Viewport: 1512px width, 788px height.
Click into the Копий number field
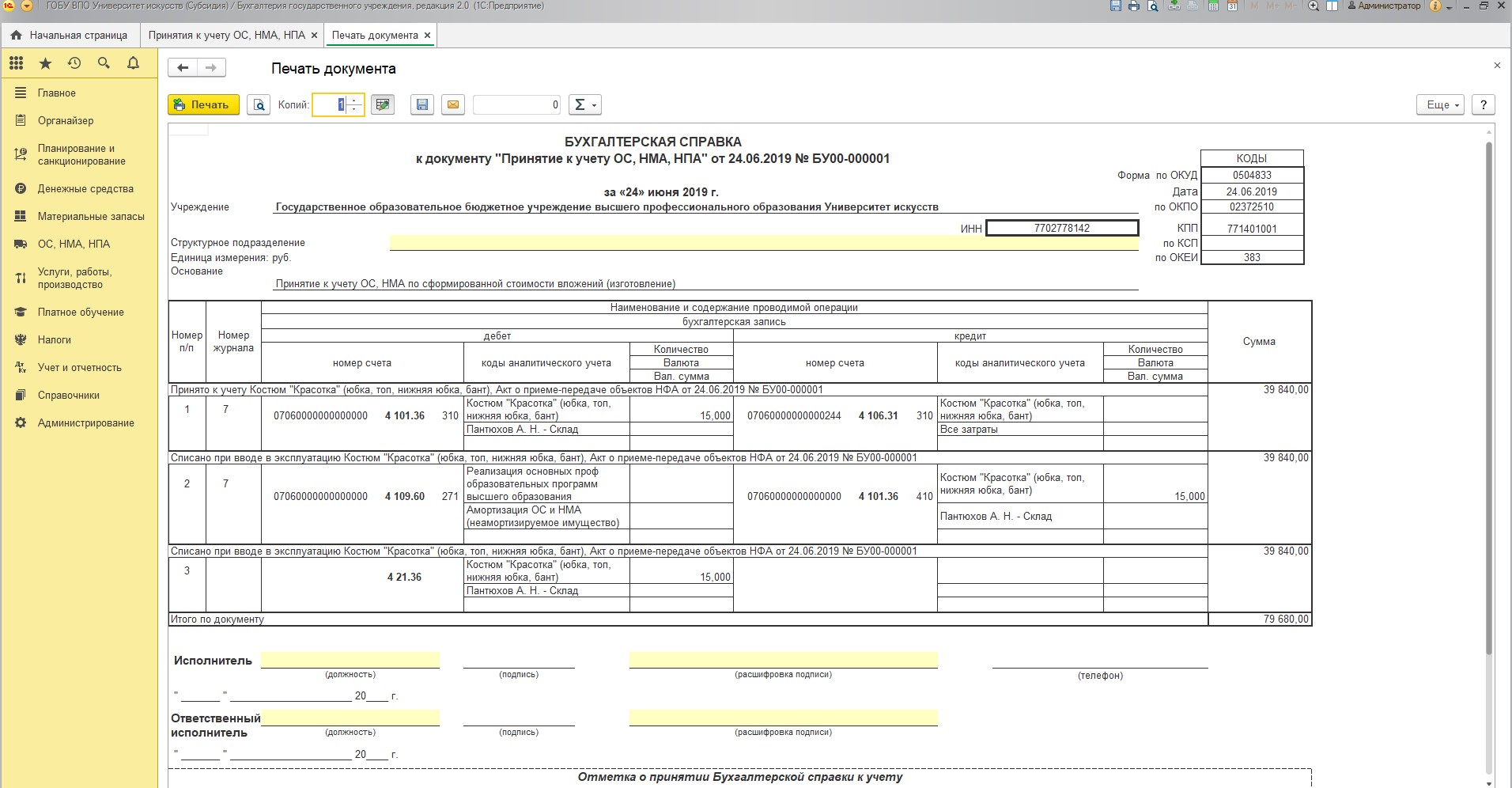(330, 104)
